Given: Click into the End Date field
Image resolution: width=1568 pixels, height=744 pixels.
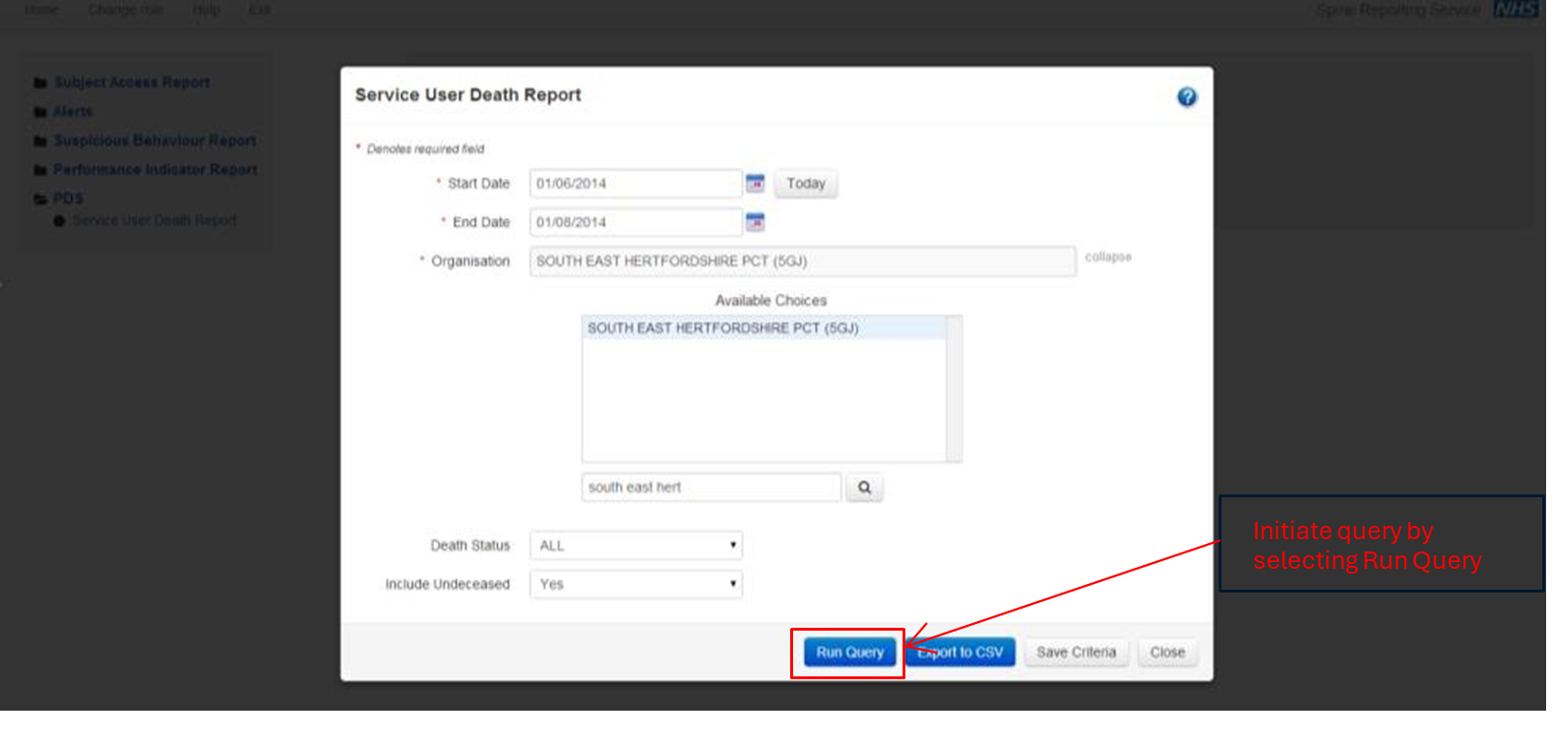Looking at the screenshot, I should pyautogui.click(x=635, y=222).
